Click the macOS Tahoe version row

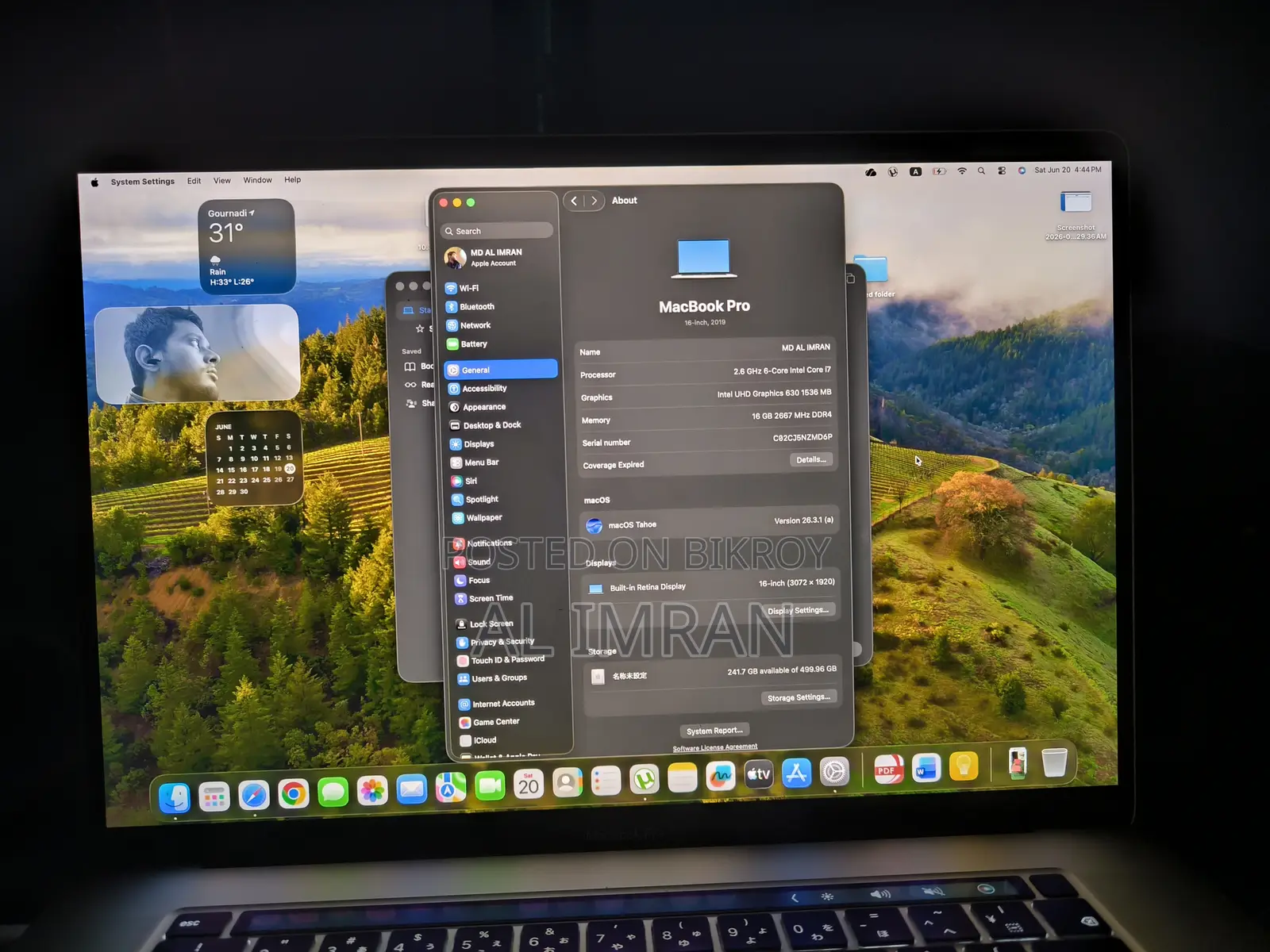pyautogui.click(x=710, y=524)
